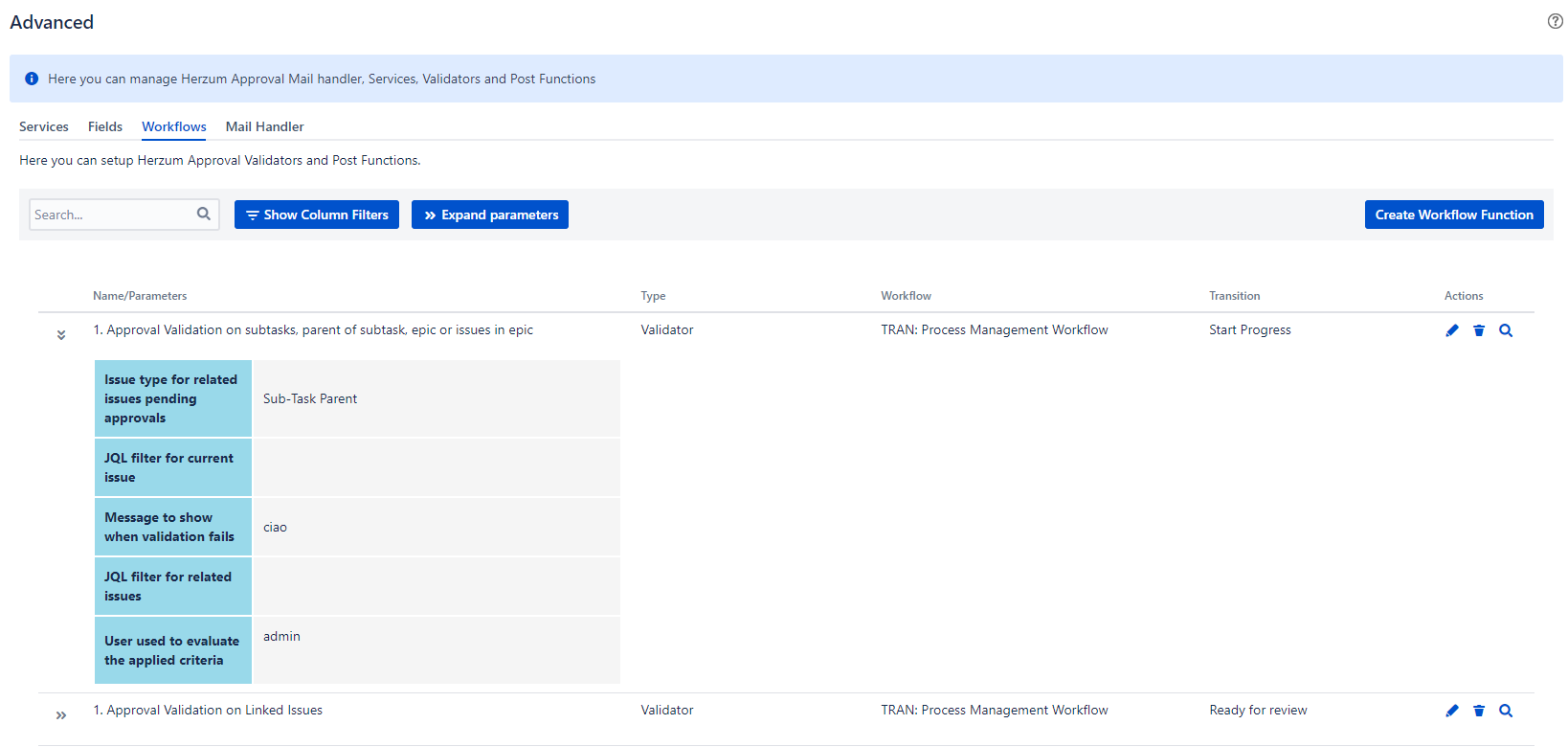Go to the Mail Handler tab
The height and width of the screenshot is (747, 1568).
point(264,126)
